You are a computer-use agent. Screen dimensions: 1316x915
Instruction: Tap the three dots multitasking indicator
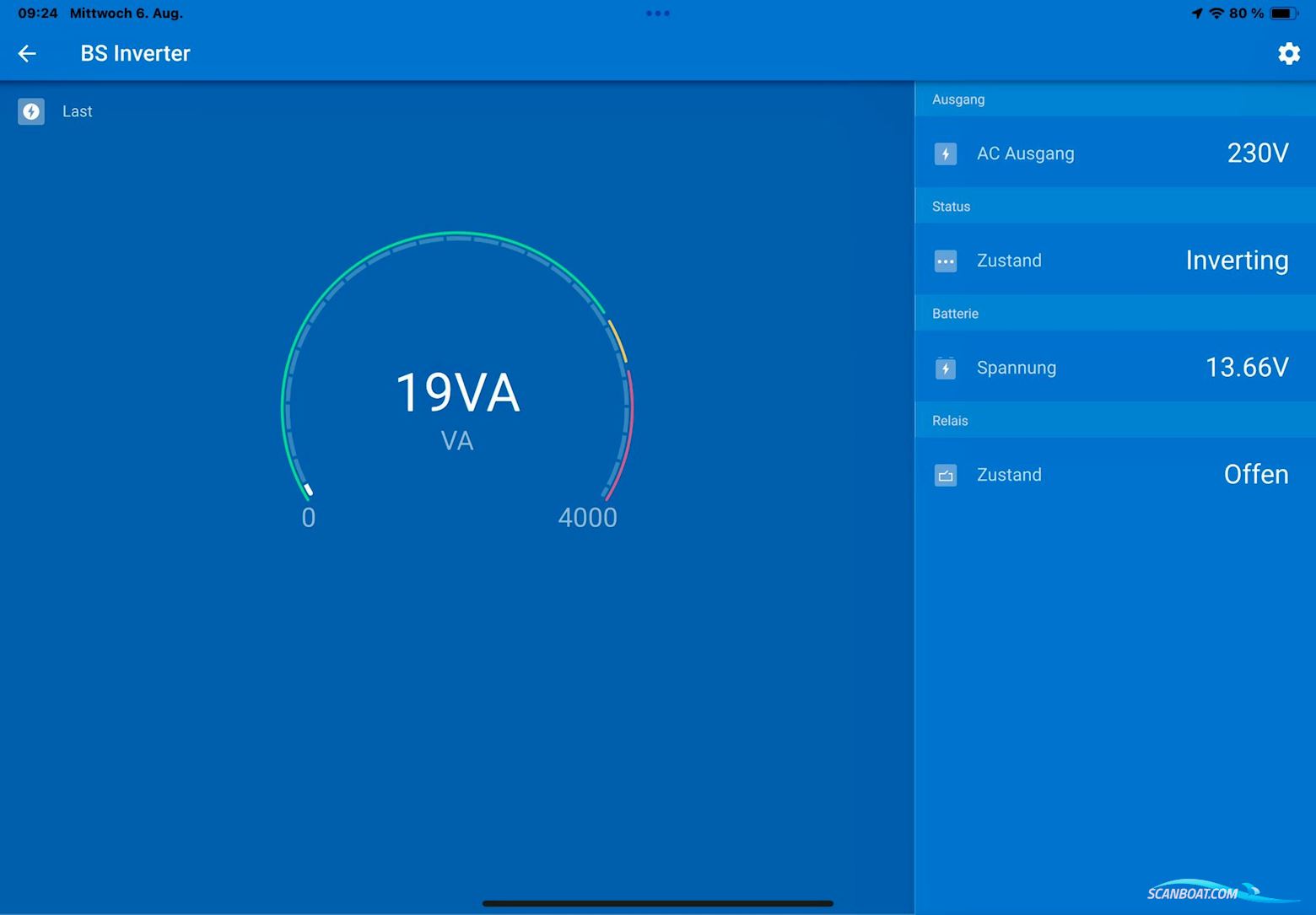pyautogui.click(x=657, y=13)
